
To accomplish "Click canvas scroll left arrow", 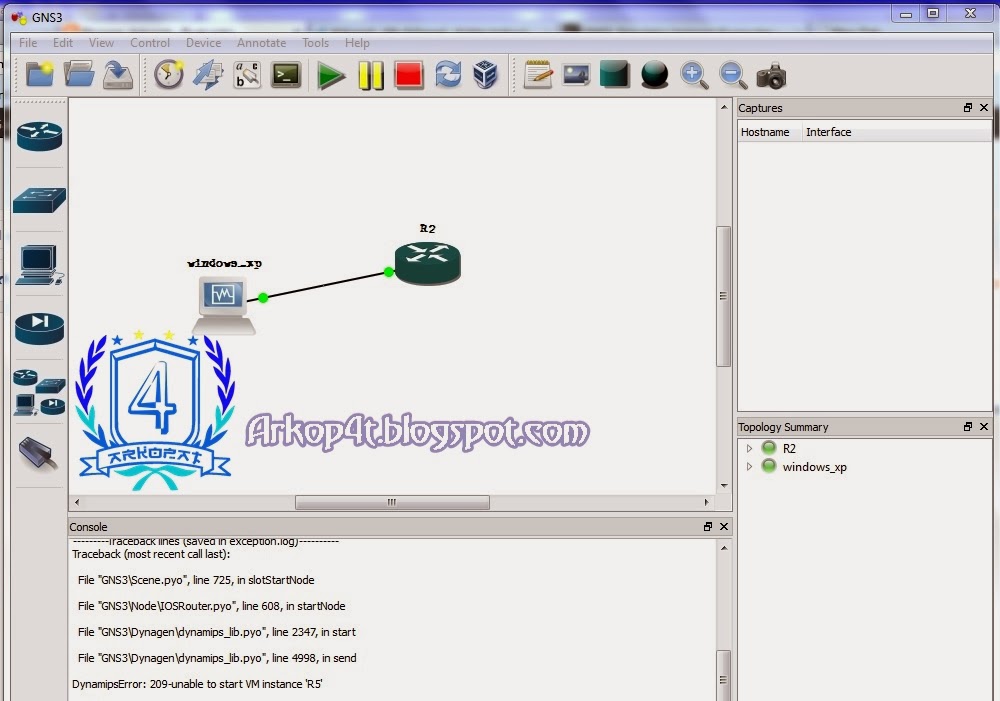I will 77,503.
